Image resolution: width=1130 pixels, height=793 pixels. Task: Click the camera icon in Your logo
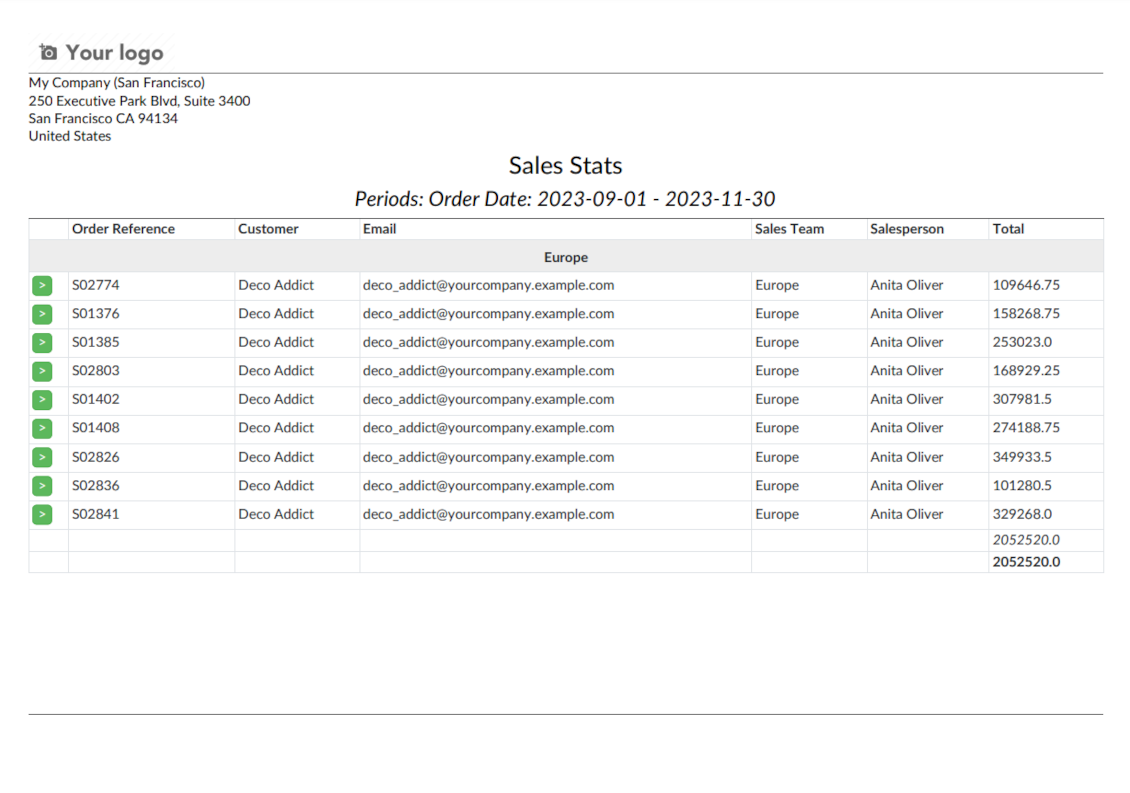coord(48,52)
